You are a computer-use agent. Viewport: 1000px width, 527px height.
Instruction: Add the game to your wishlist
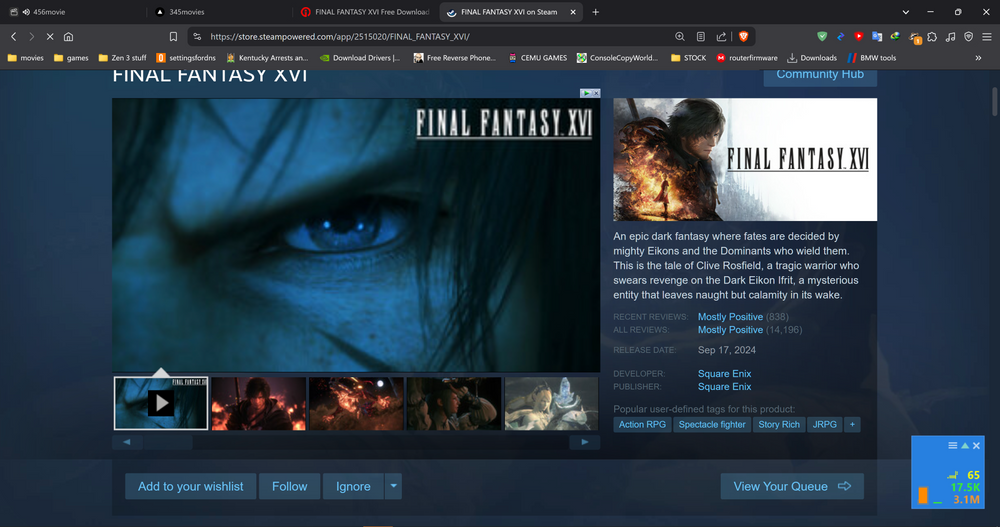point(191,486)
